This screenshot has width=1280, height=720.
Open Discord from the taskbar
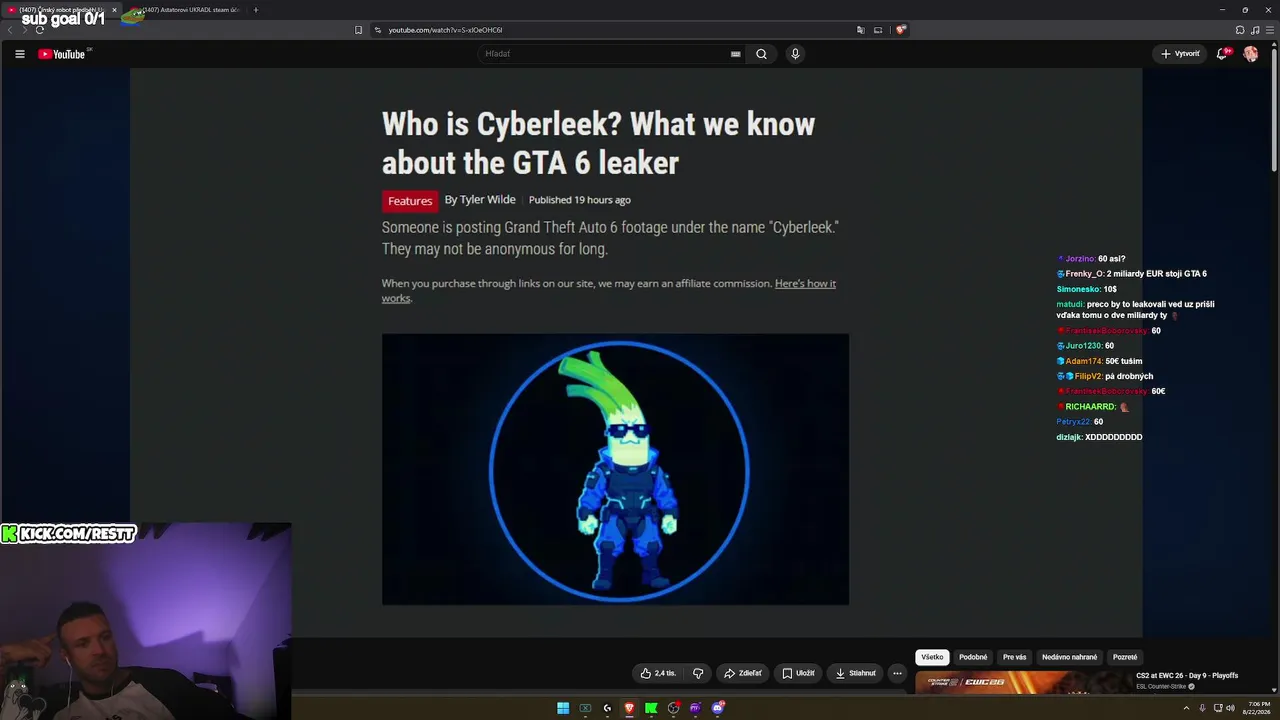pyautogui.click(x=717, y=708)
